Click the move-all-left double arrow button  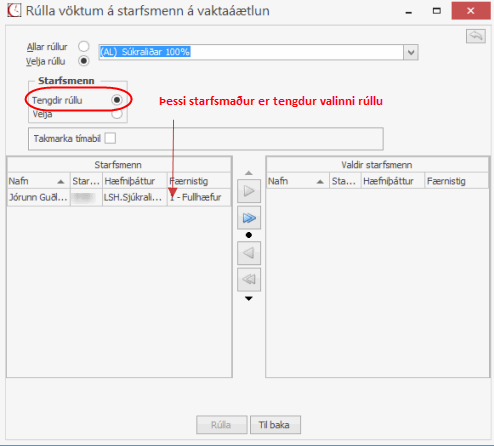point(249,279)
